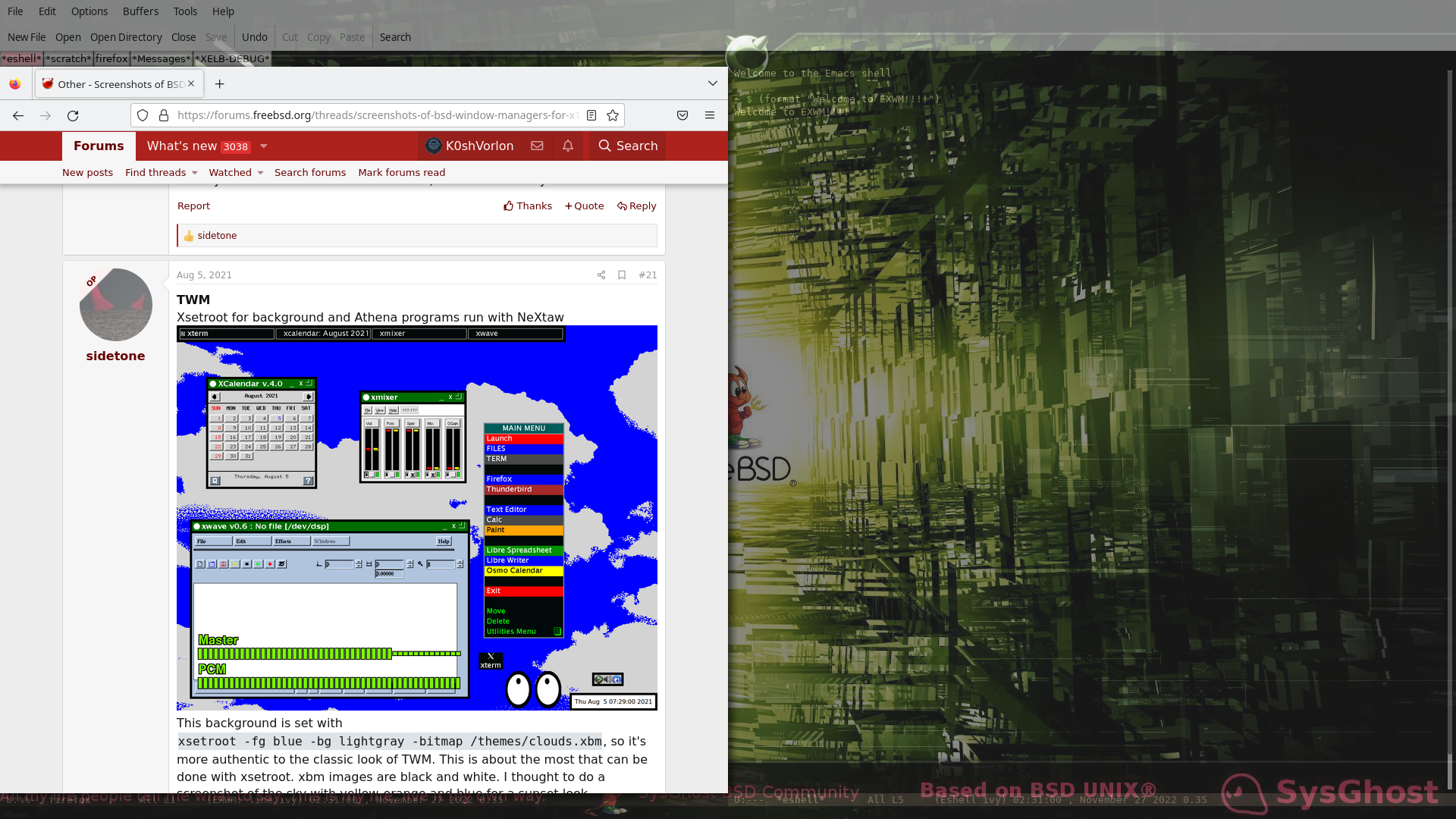Click the +Quote button

584,206
